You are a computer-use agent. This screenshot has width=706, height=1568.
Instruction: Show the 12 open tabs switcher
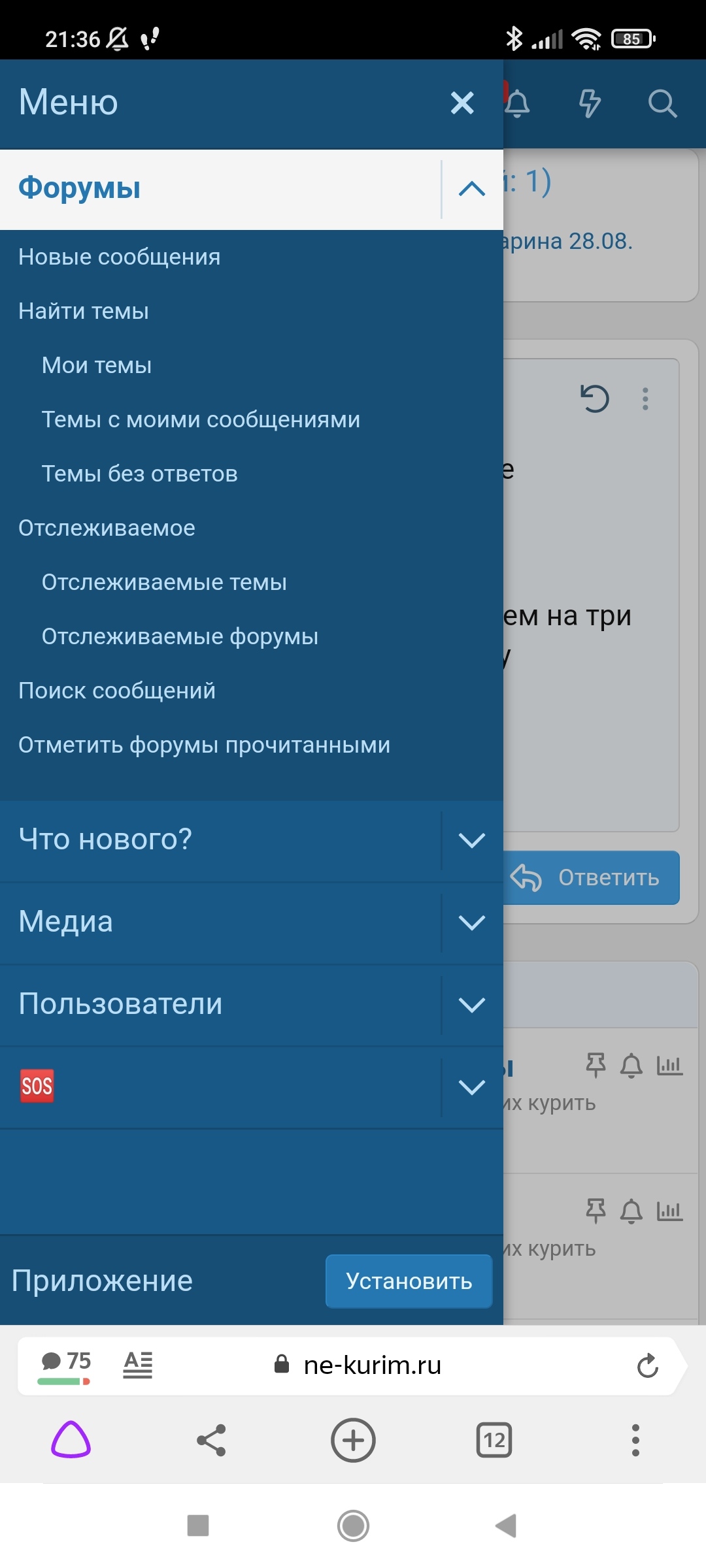494,1440
